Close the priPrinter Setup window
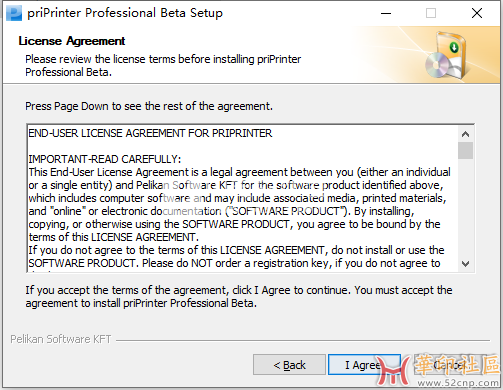This screenshot has height=390, width=503. coord(477,13)
